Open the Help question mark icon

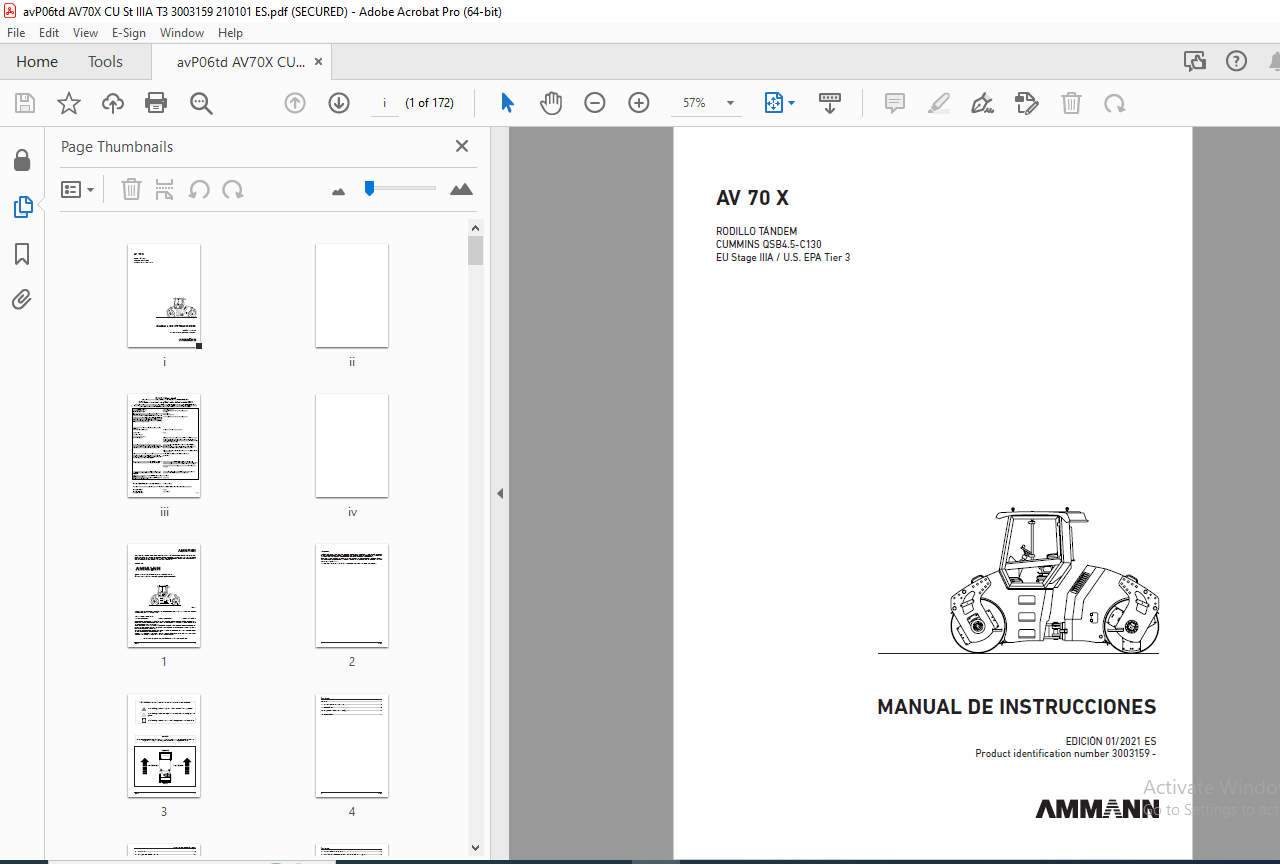pos(1237,61)
